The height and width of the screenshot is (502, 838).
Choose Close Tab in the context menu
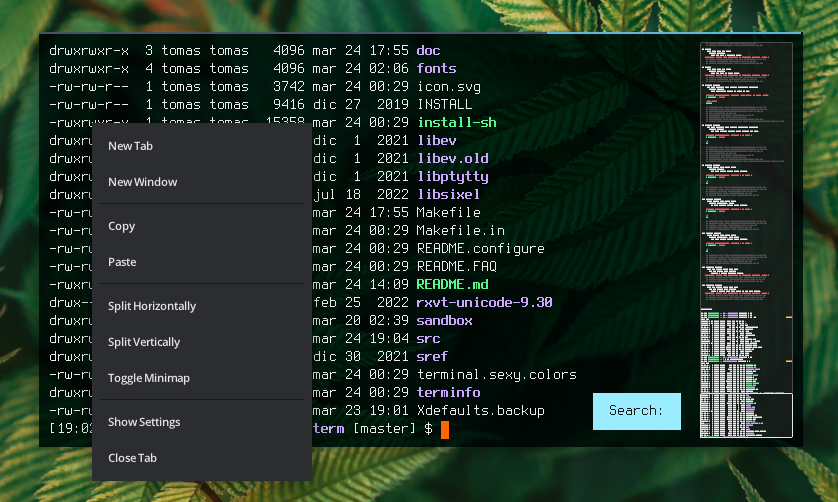202,458
